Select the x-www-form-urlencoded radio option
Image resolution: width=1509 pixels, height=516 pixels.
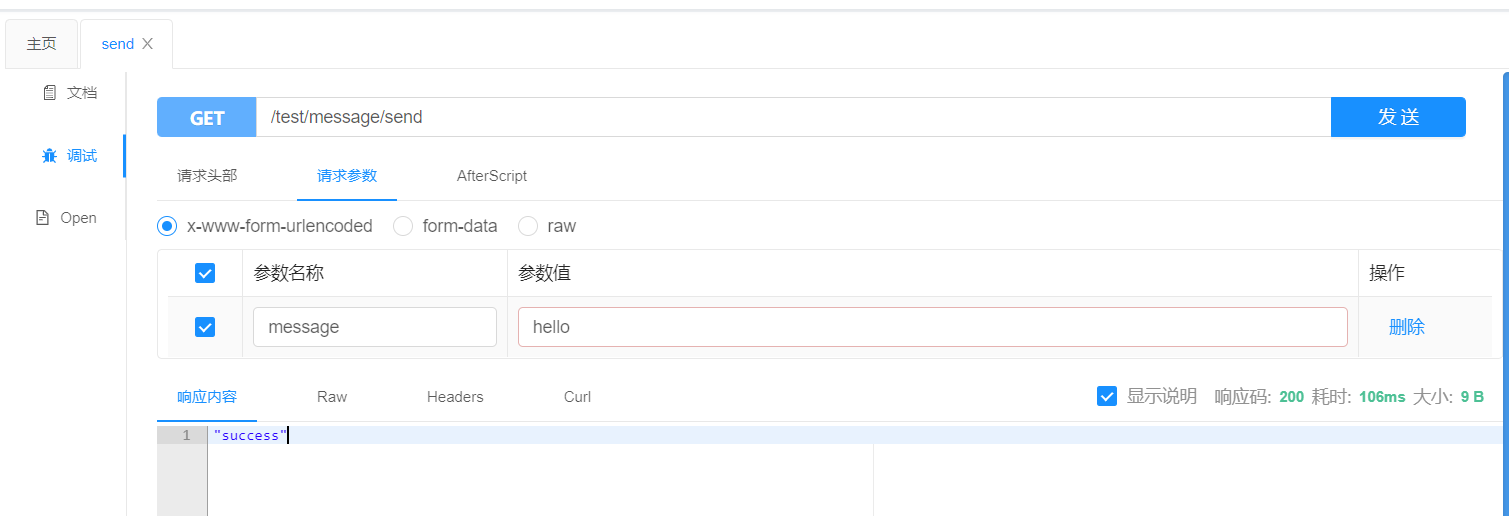167,226
